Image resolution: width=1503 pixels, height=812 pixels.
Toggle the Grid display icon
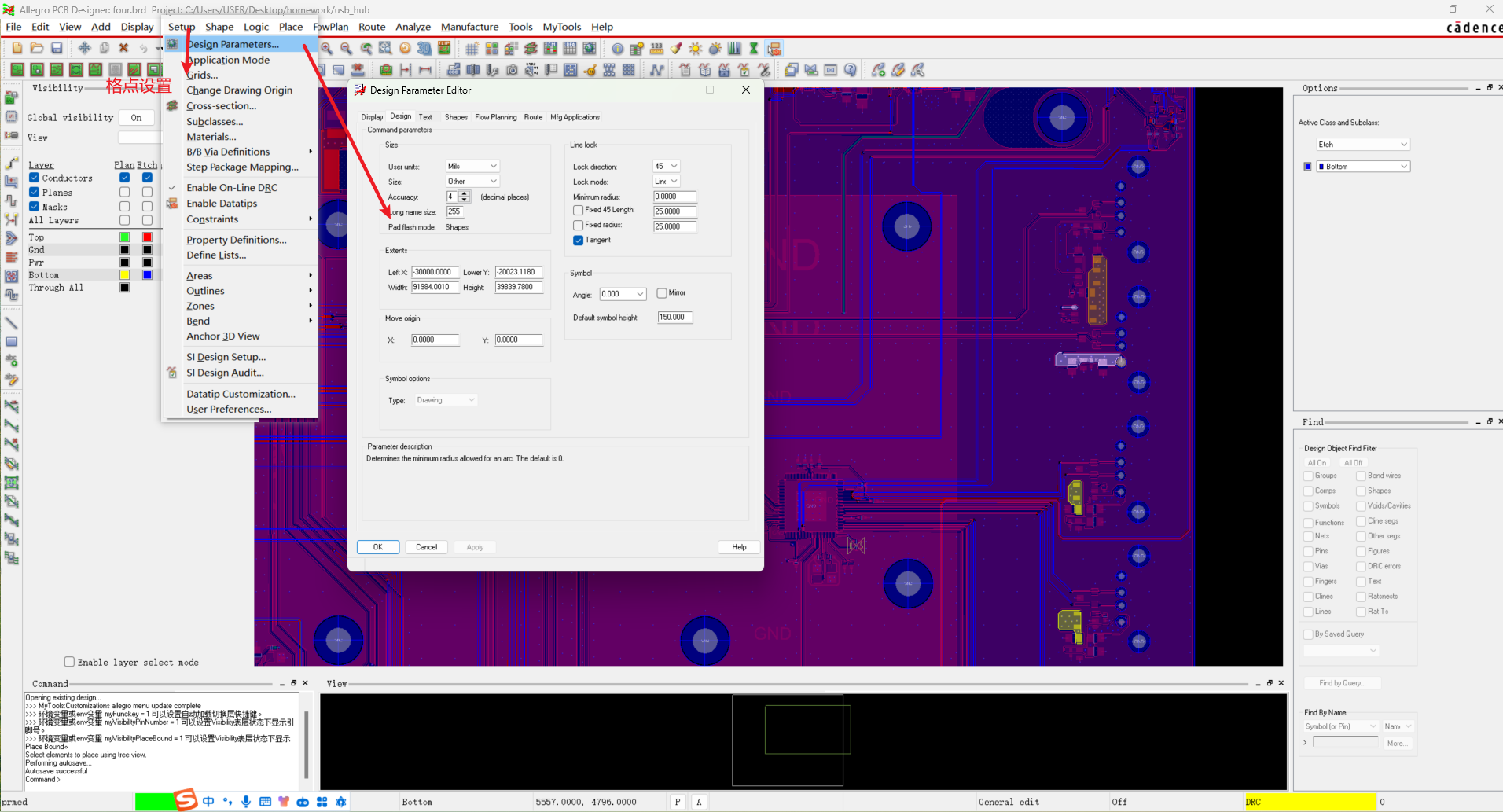click(472, 48)
